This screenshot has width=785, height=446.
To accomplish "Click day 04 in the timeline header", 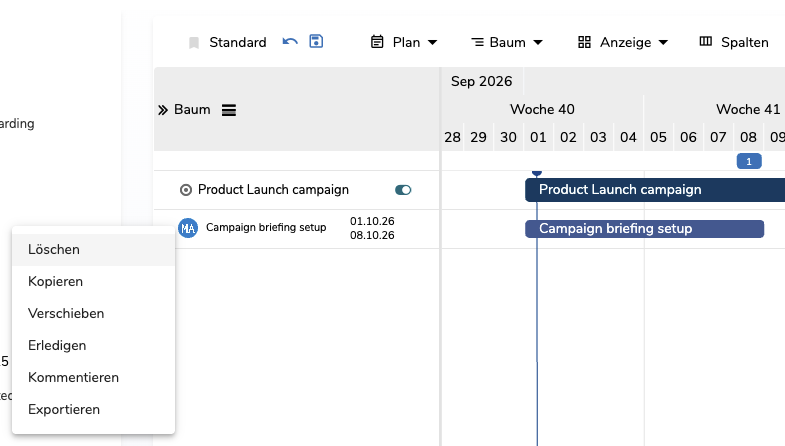I will point(628,138).
